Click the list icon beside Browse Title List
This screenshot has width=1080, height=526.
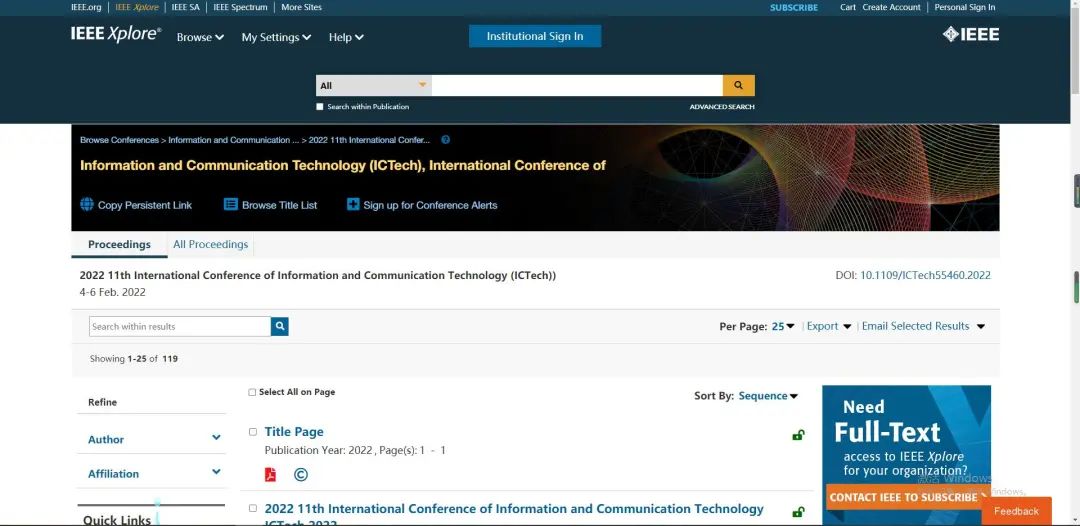[231, 204]
